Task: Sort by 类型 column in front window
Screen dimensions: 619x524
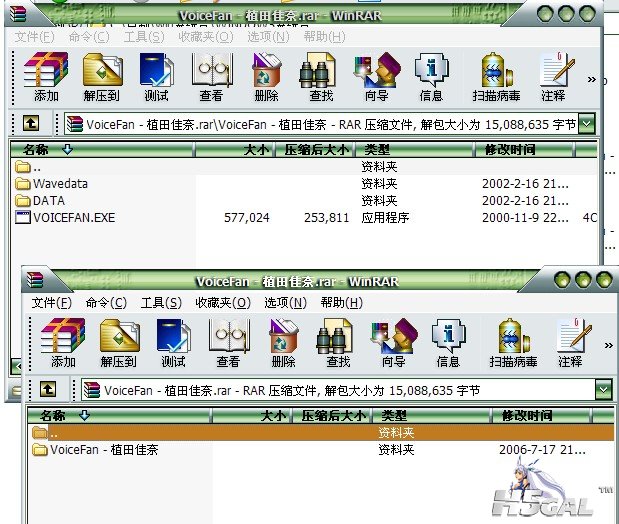Action: coord(431,415)
